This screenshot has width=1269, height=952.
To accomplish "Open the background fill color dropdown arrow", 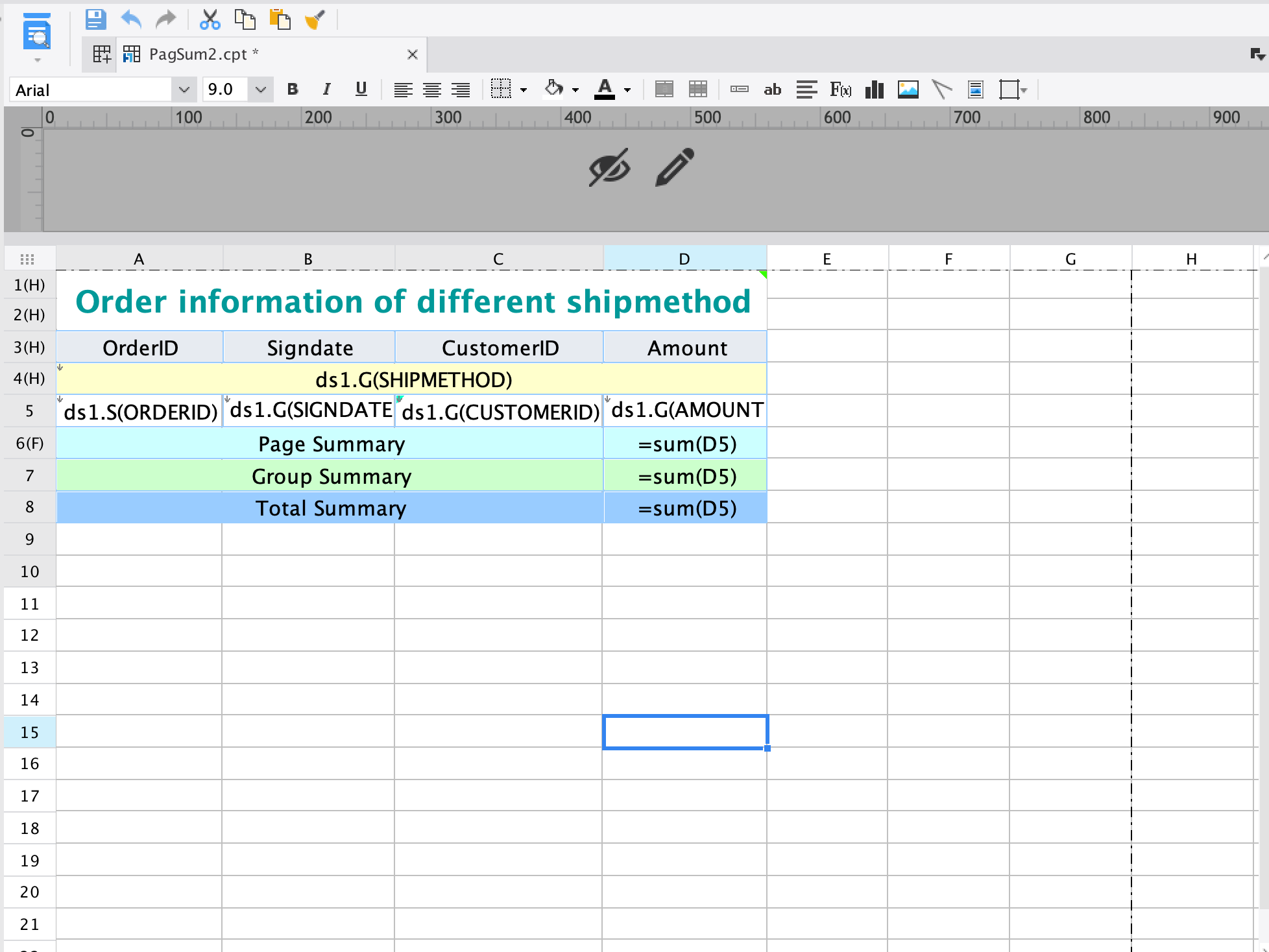I will [x=575, y=90].
